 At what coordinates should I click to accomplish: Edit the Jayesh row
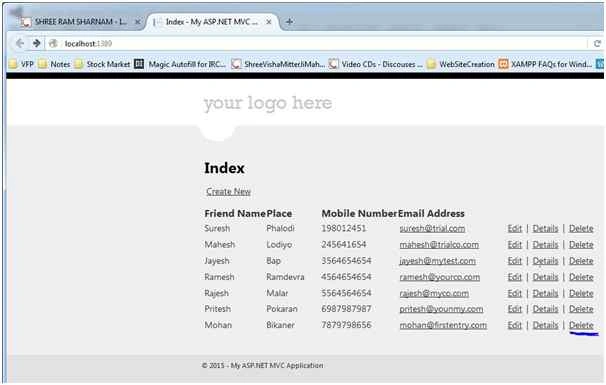[x=514, y=261]
